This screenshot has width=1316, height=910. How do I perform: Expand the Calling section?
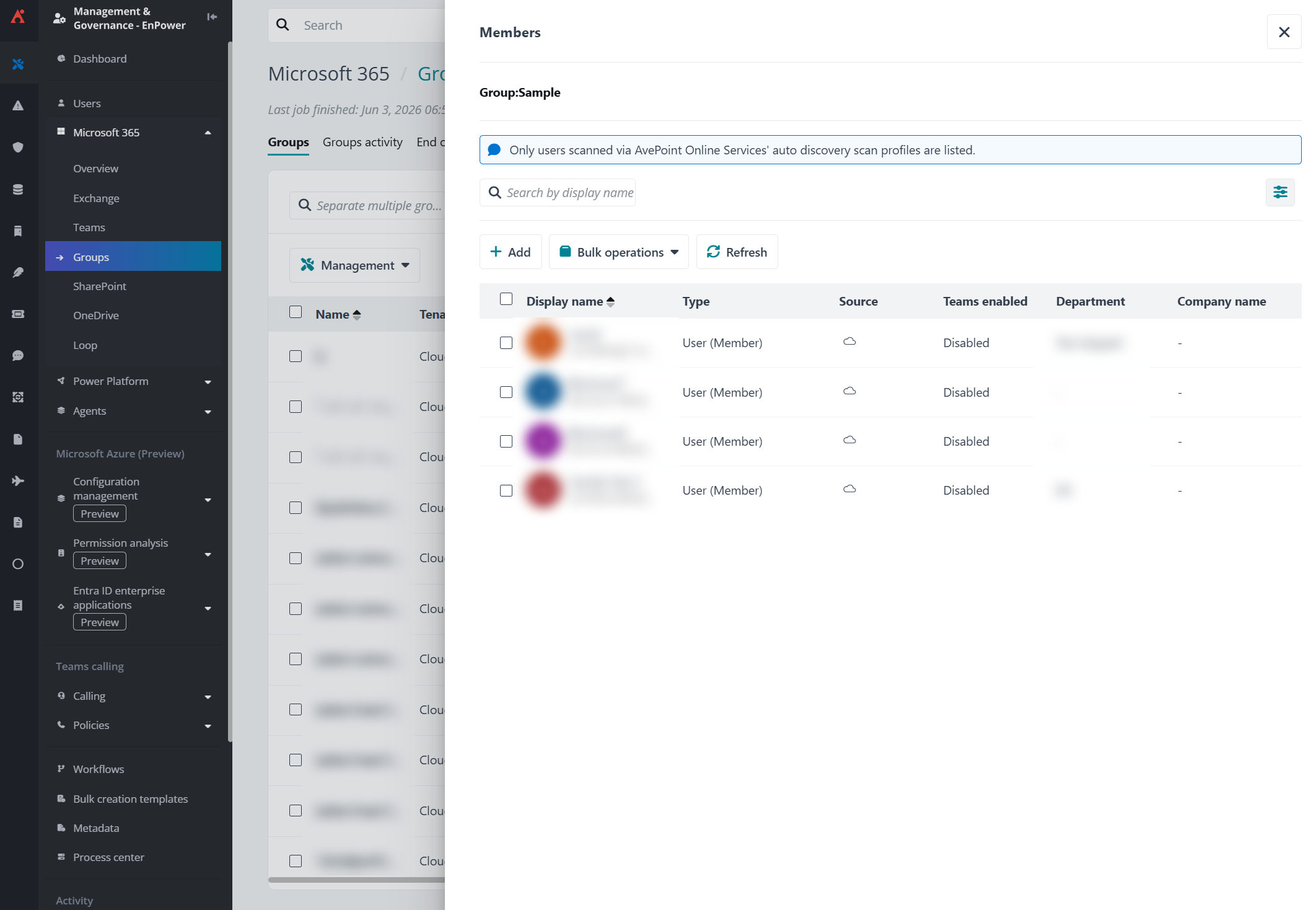208,697
